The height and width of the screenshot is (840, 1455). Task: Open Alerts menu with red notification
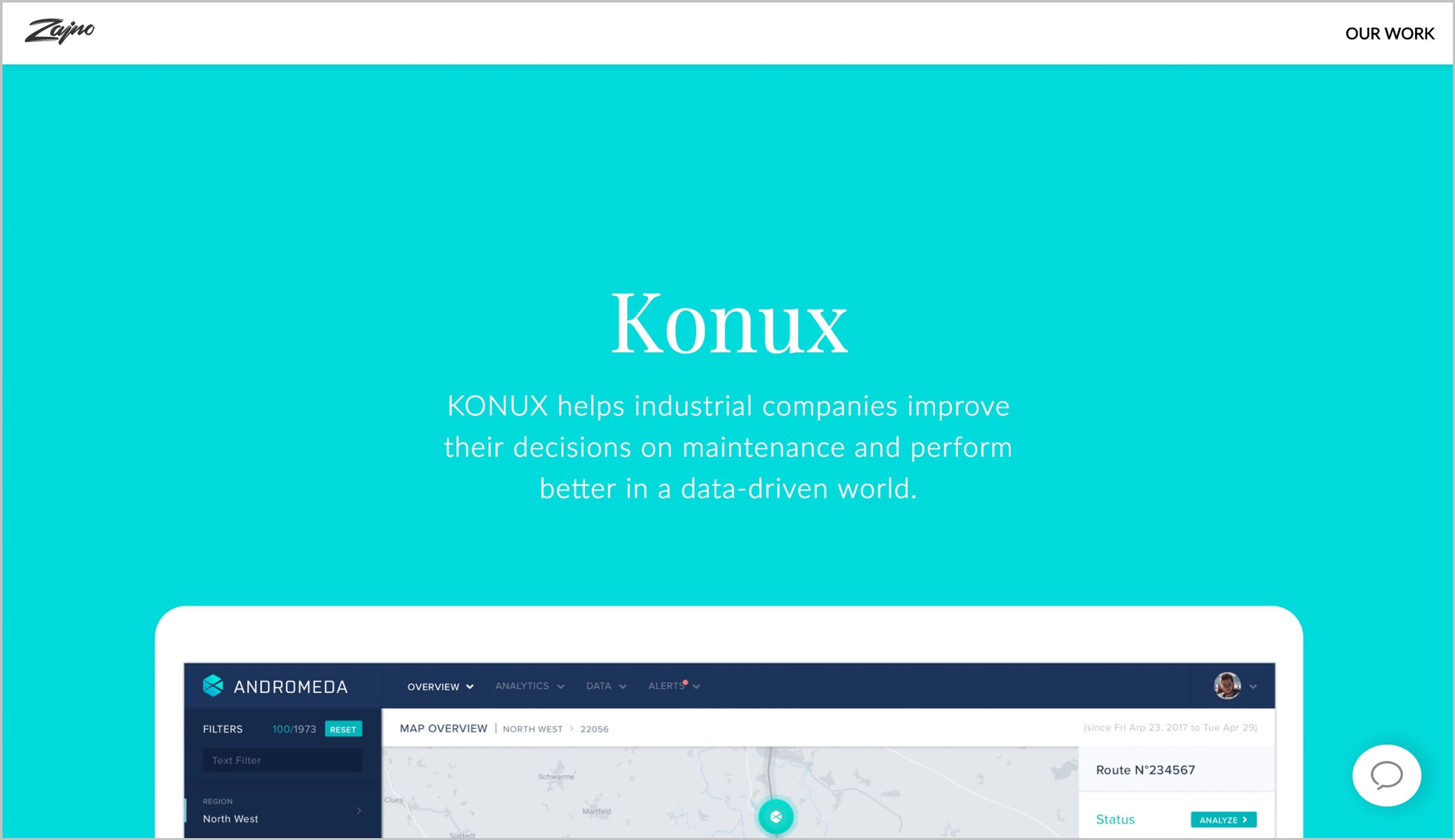click(674, 686)
